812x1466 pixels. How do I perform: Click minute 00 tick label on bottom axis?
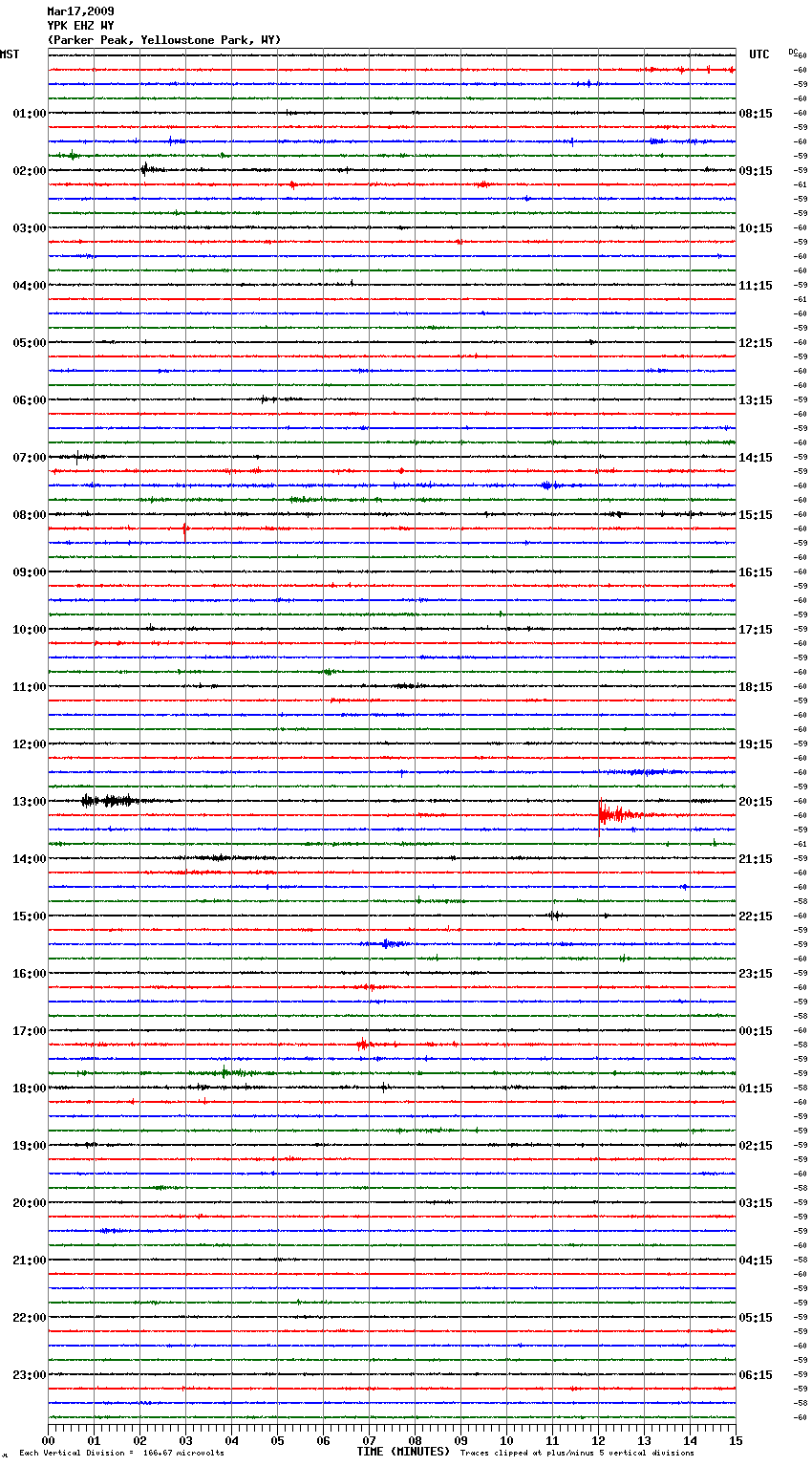click(48, 1440)
